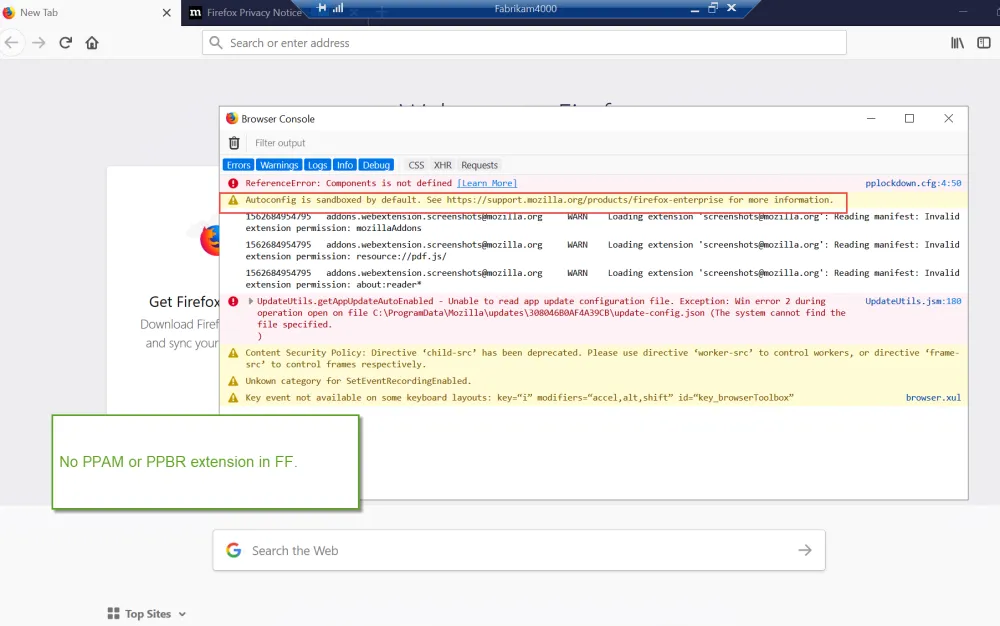Reload the page with the refresh icon
Image resolution: width=1000 pixels, height=626 pixels.
pos(66,43)
